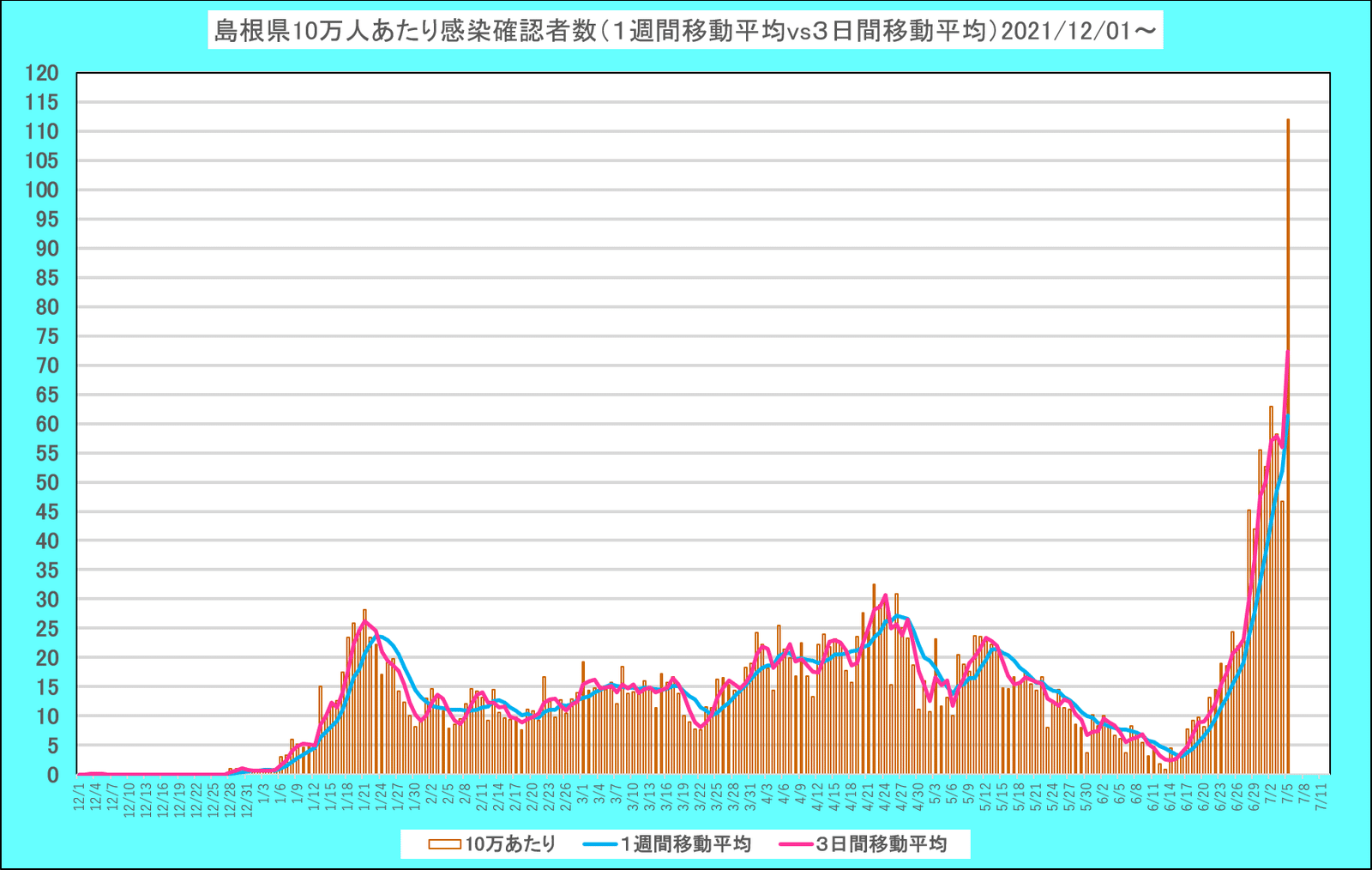Click the y-axis label 120
1372x870 pixels.
(42, 73)
